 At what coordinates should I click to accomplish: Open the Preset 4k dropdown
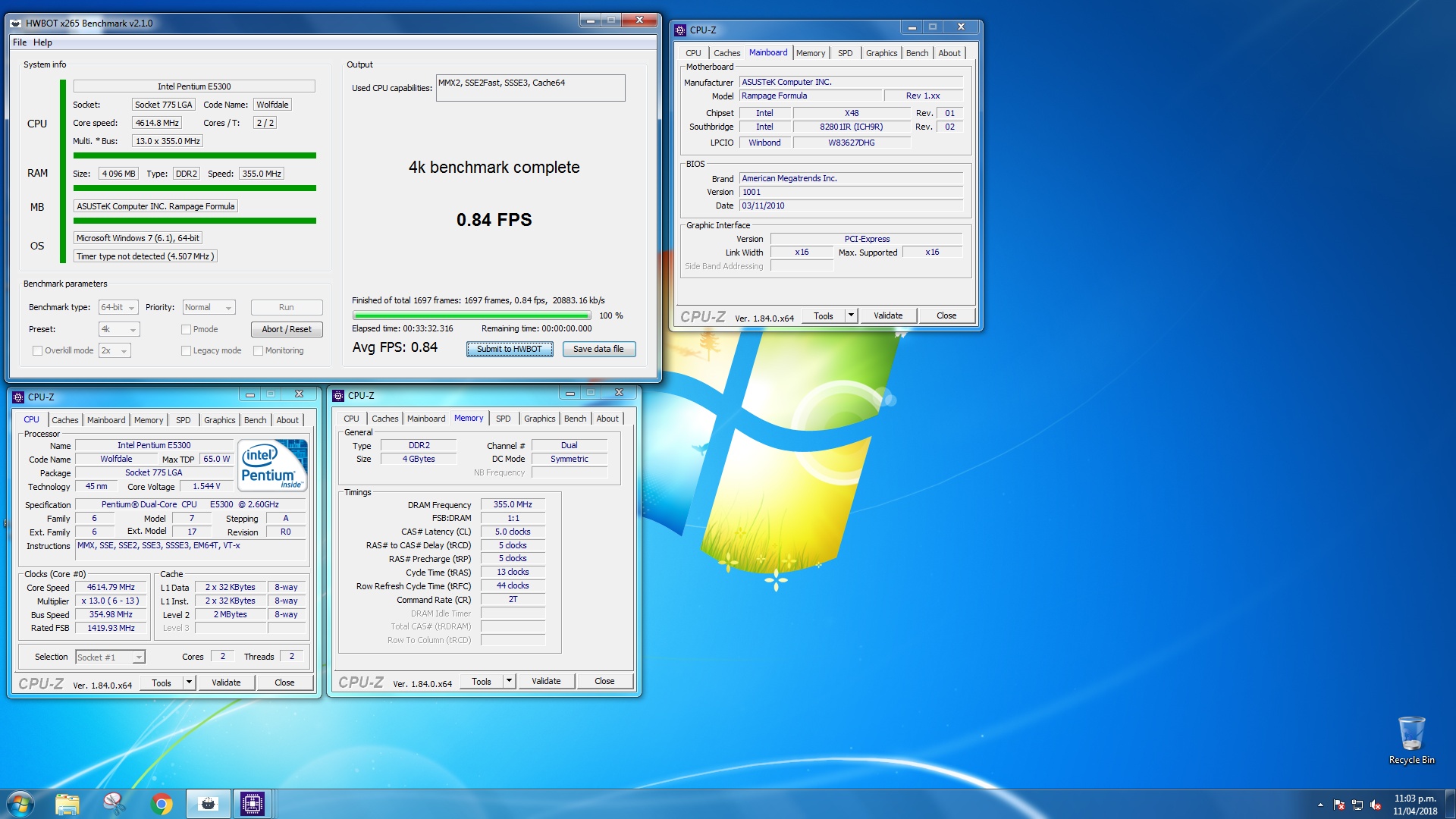(x=119, y=329)
